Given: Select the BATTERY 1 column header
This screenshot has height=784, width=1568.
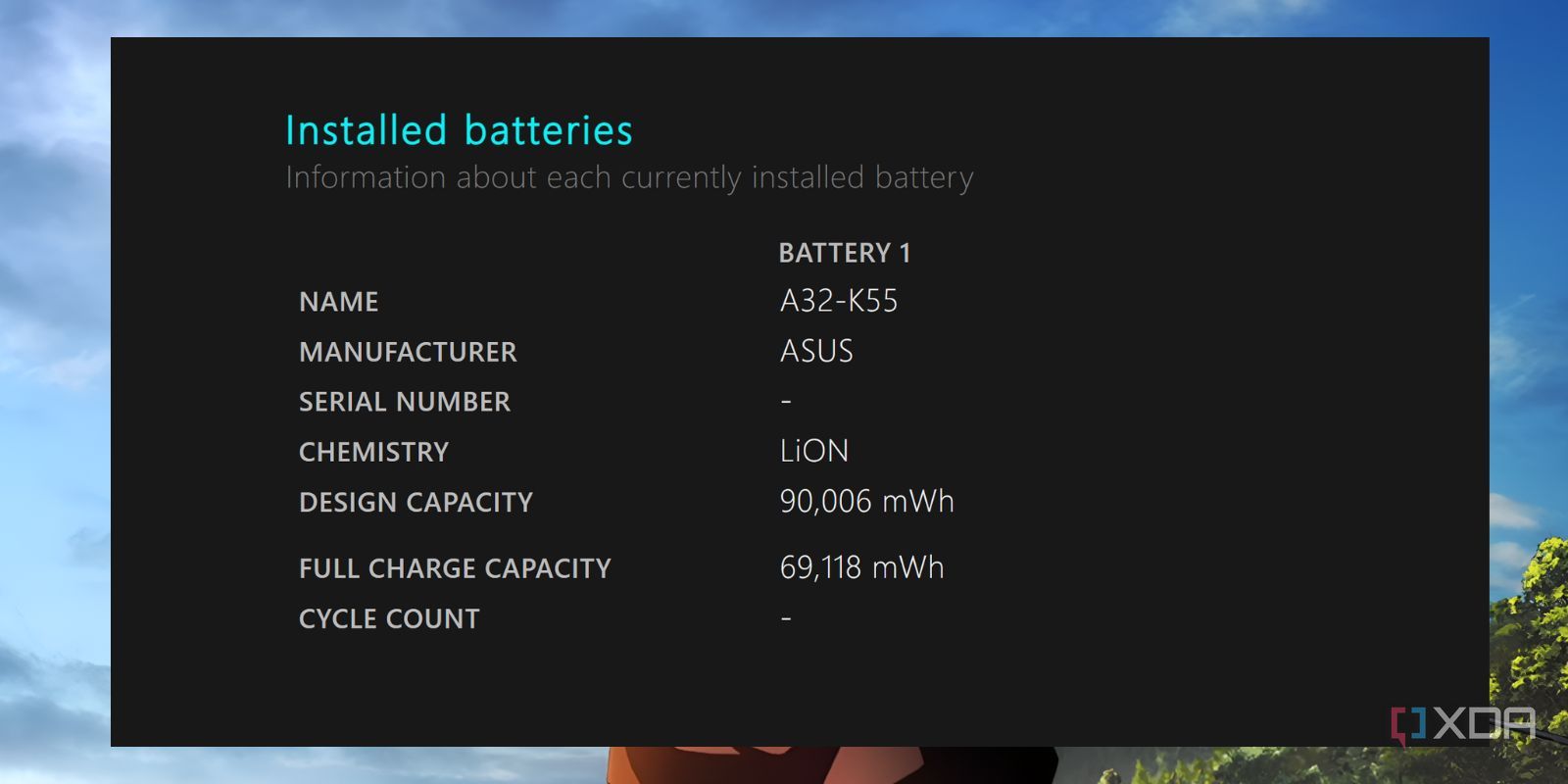Looking at the screenshot, I should pyautogui.click(x=845, y=253).
